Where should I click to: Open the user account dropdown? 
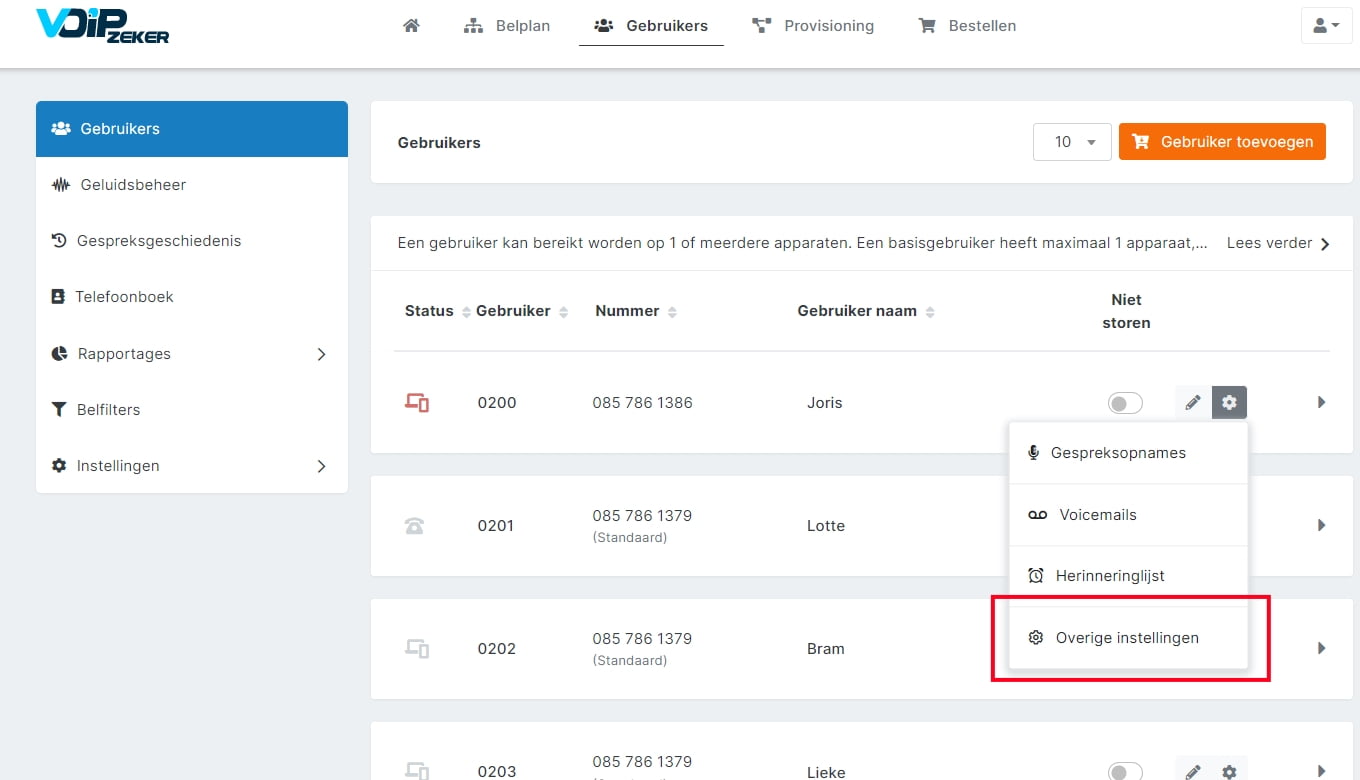point(1326,26)
